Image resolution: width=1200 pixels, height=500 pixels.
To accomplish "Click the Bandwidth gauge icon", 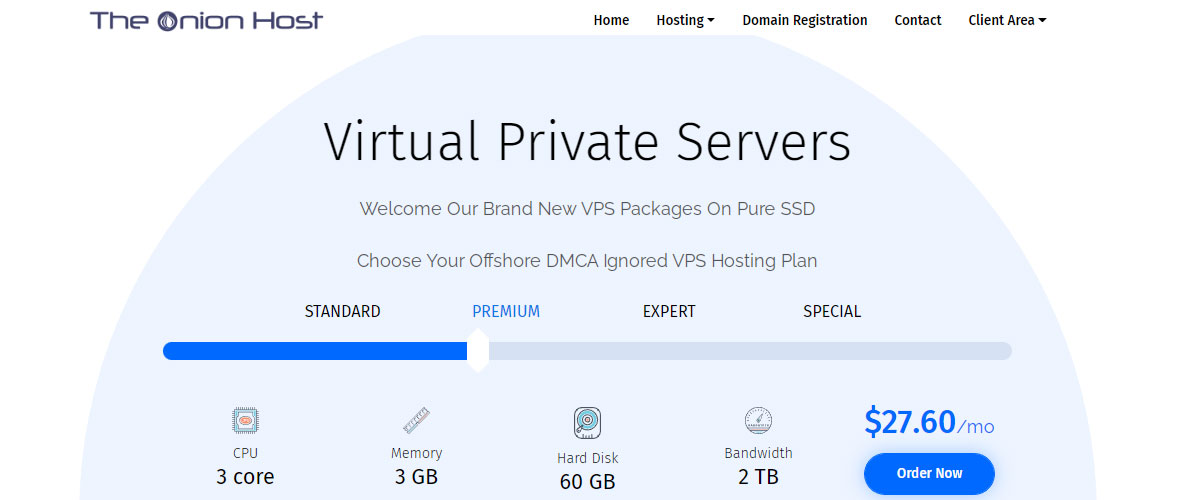I will click(x=758, y=420).
